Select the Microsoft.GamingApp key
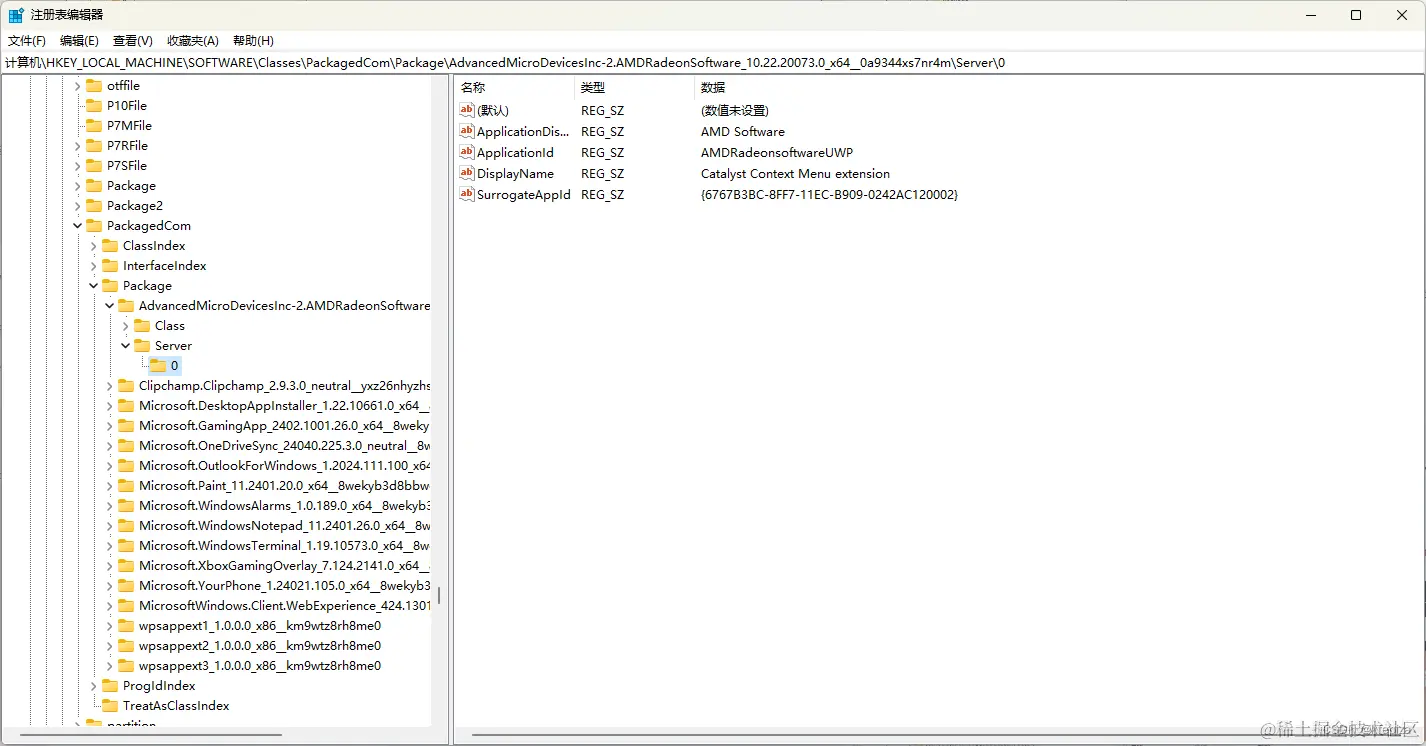Image resolution: width=1426 pixels, height=746 pixels. pyautogui.click(x=284, y=426)
